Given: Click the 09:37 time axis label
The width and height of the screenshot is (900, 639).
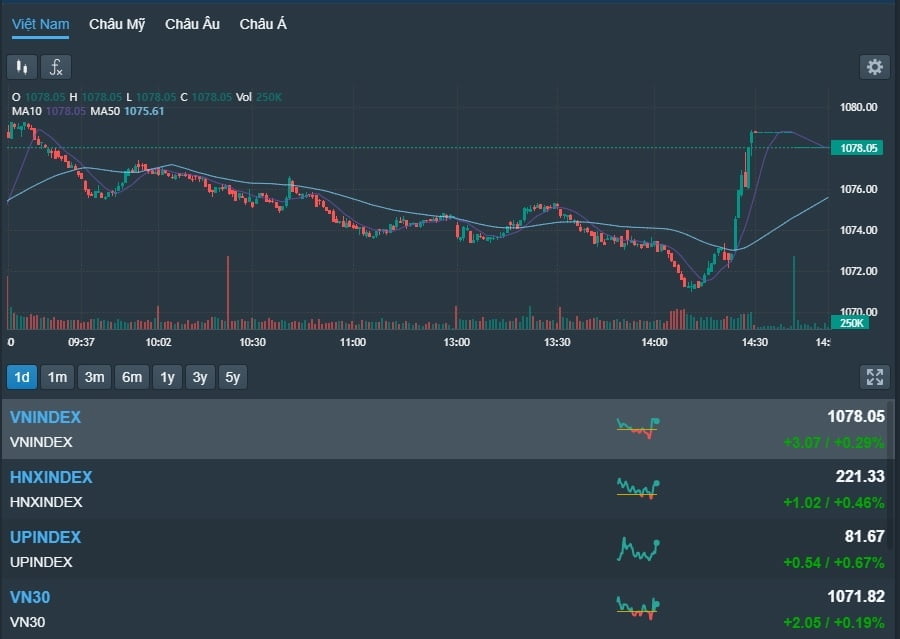Looking at the screenshot, I should 81,342.
